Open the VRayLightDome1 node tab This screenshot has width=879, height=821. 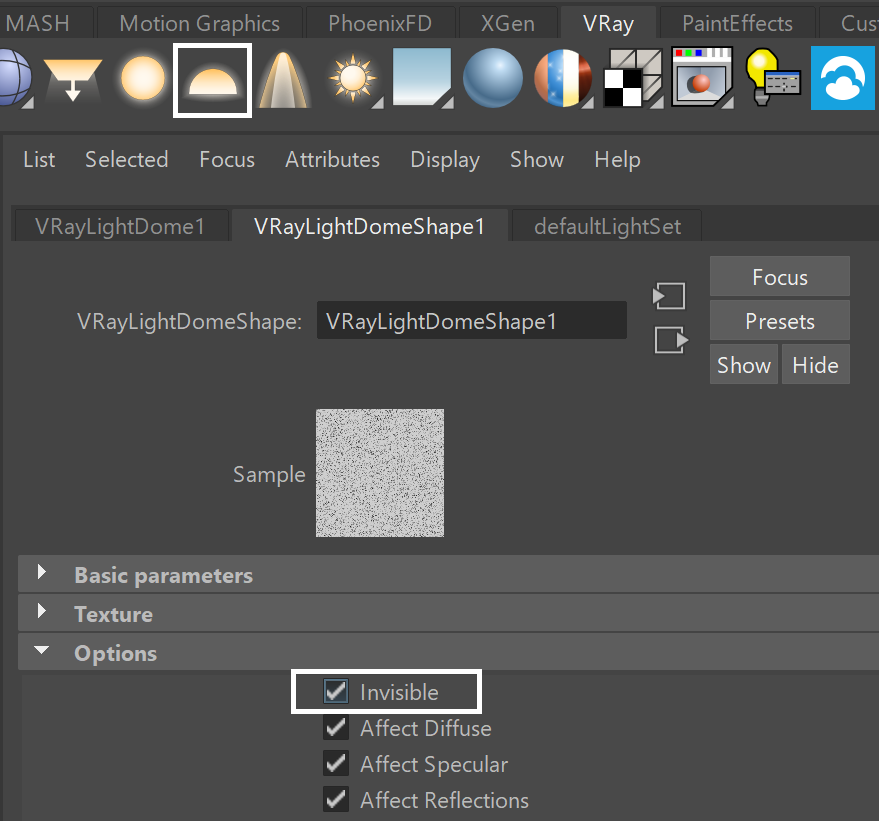(120, 226)
